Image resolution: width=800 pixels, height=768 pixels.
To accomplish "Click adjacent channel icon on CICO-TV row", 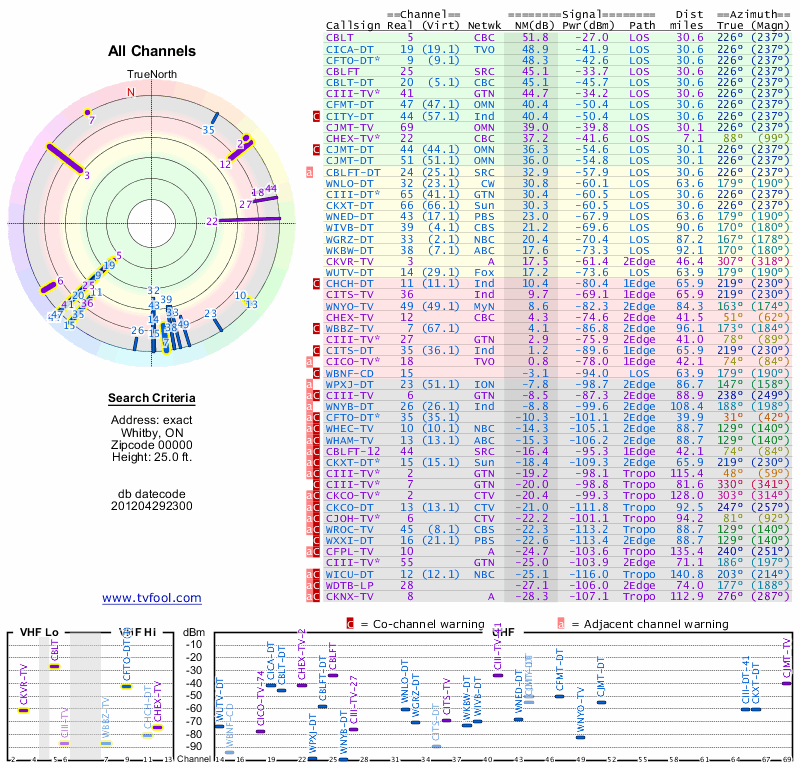I will (x=309, y=362).
